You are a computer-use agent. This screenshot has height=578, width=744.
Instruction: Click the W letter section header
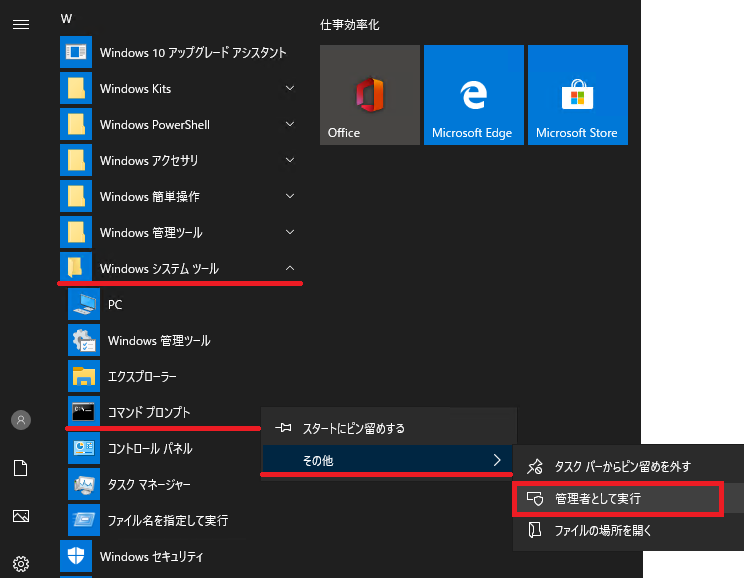(x=66, y=19)
